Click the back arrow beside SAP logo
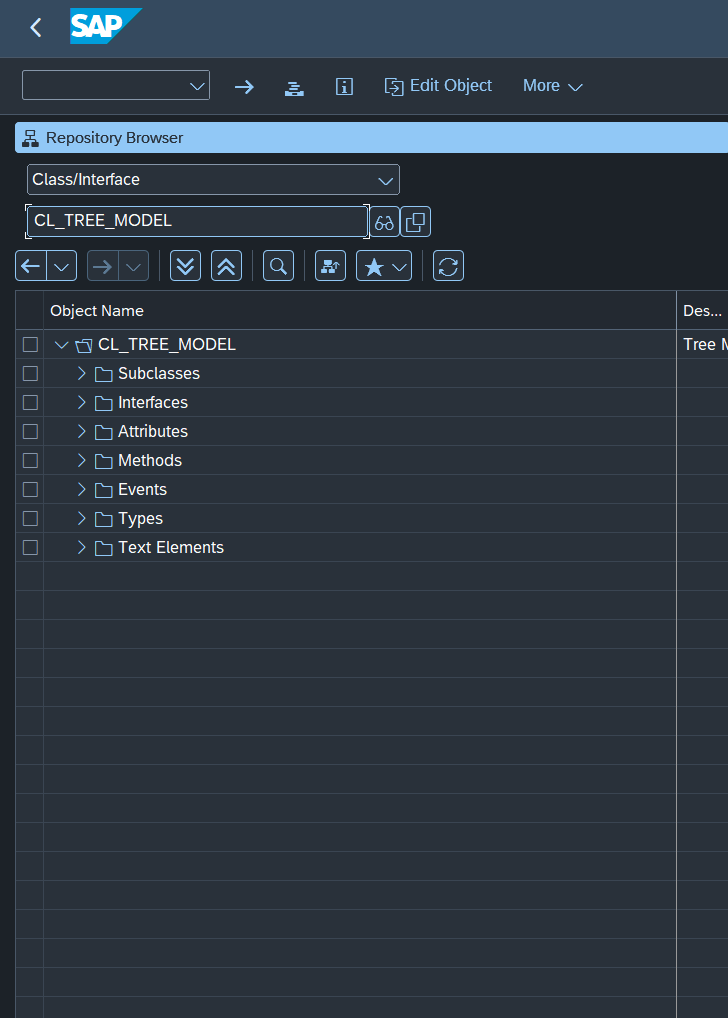This screenshot has width=728, height=1018. (36, 28)
